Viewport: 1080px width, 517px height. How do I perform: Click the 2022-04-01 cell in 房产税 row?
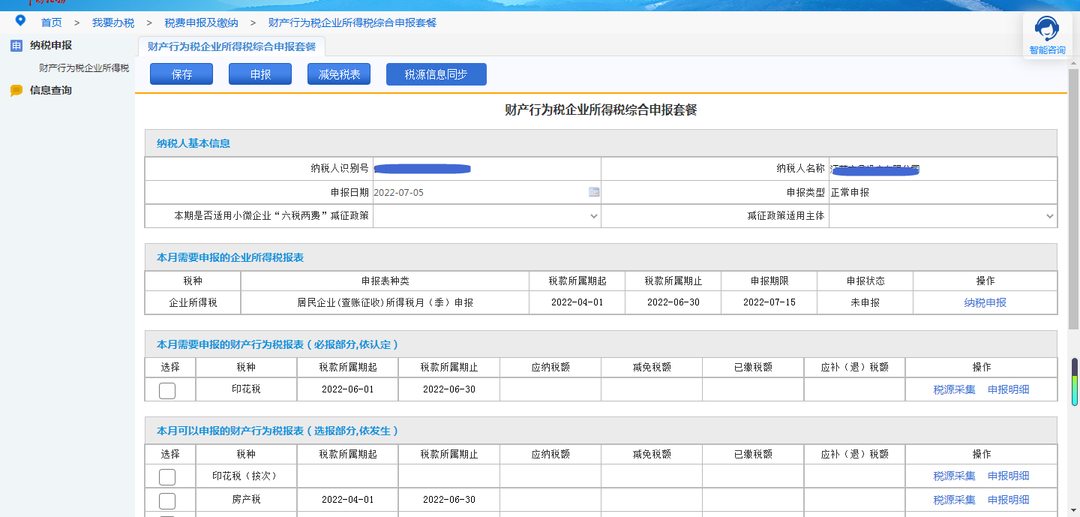(347, 500)
